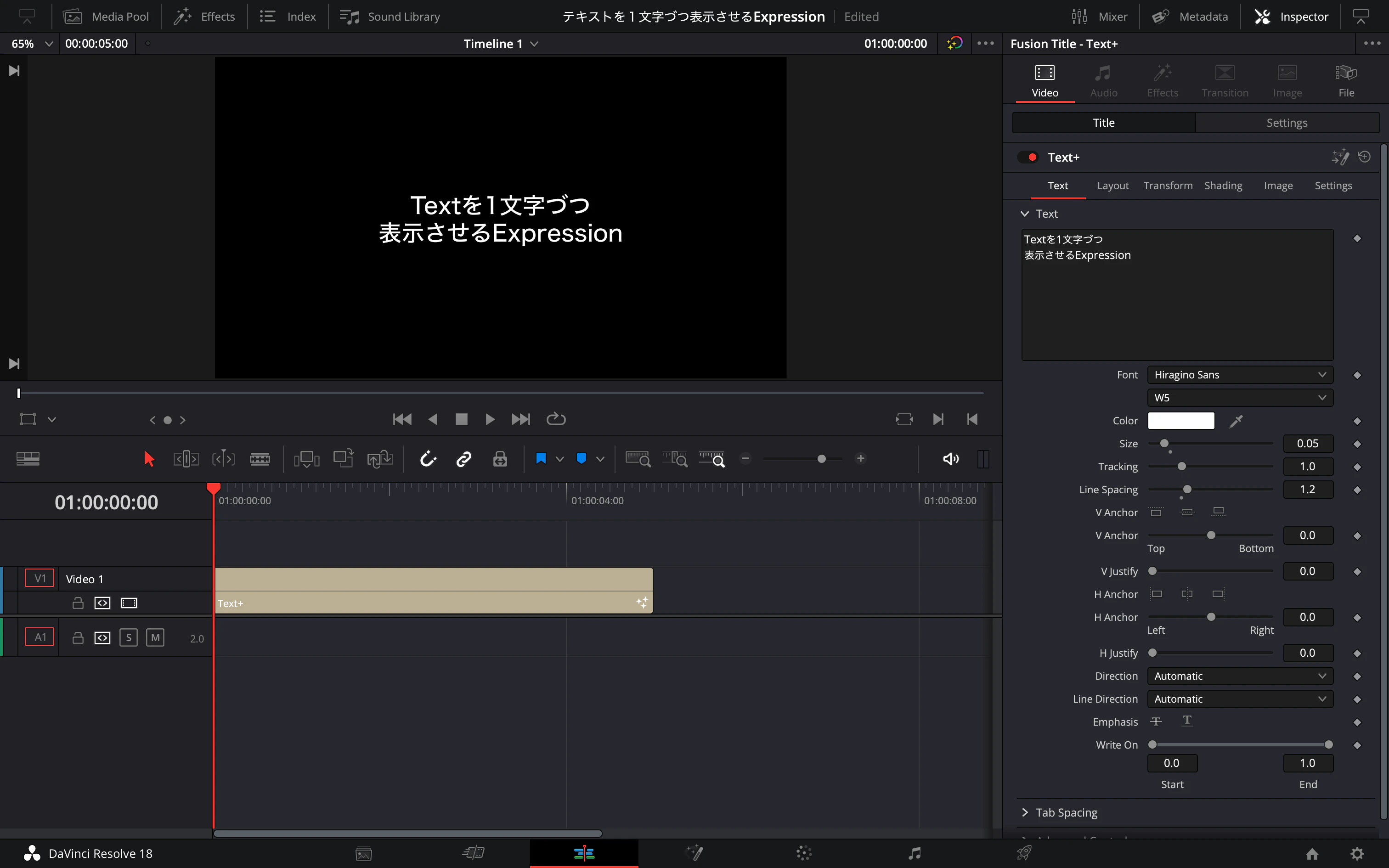Open the Hiragino Sans font dropdown

click(1240, 375)
